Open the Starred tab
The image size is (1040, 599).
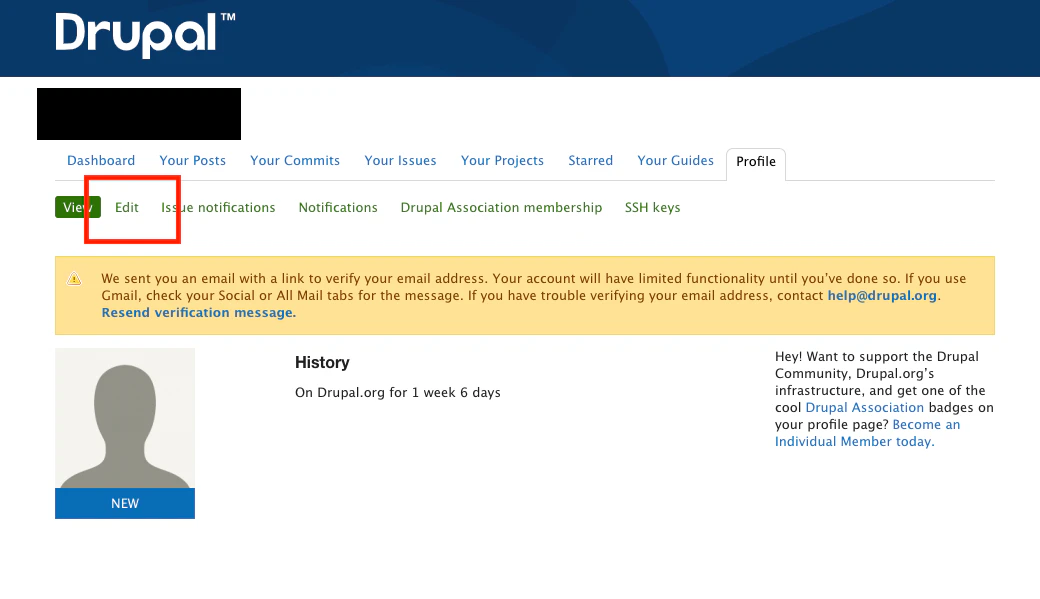(590, 161)
